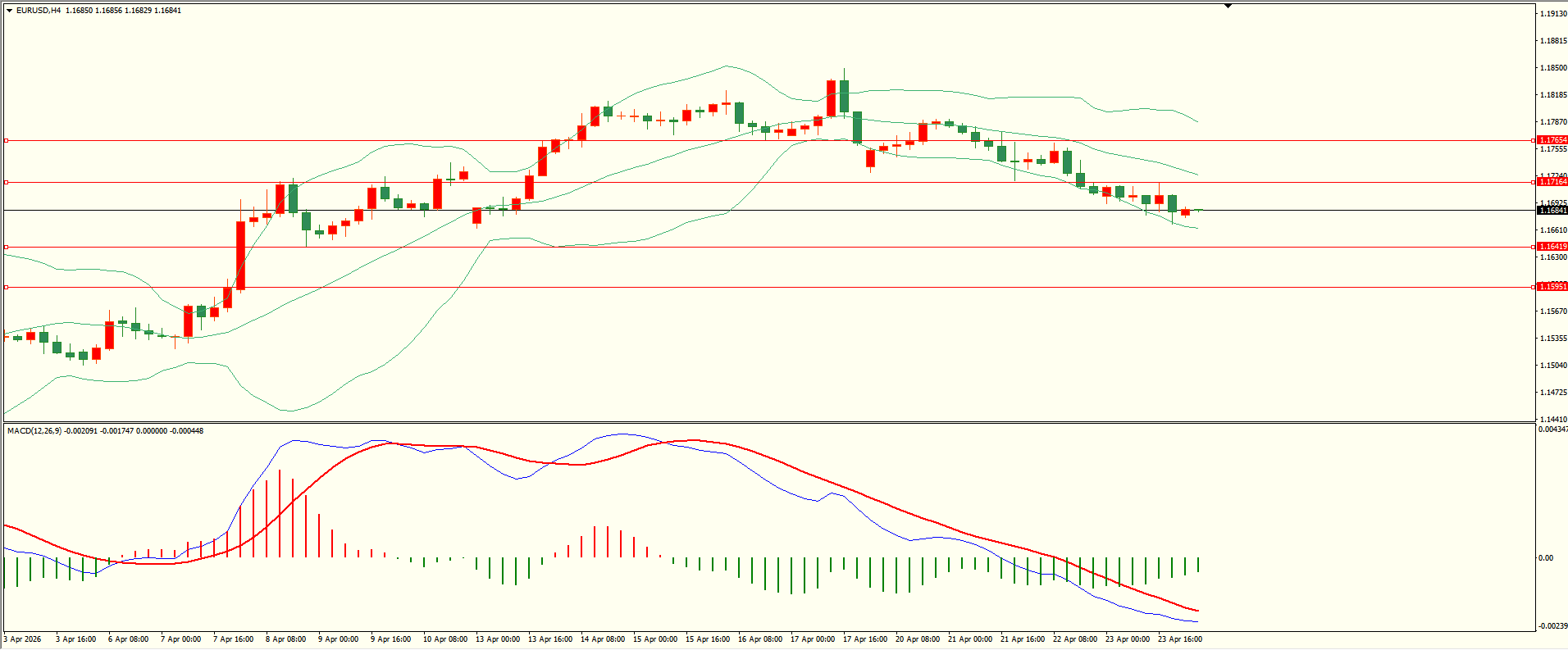Screen dimensions: 1568x650
Task: Click the red 1.17164 price tag
Action: (x=1552, y=182)
